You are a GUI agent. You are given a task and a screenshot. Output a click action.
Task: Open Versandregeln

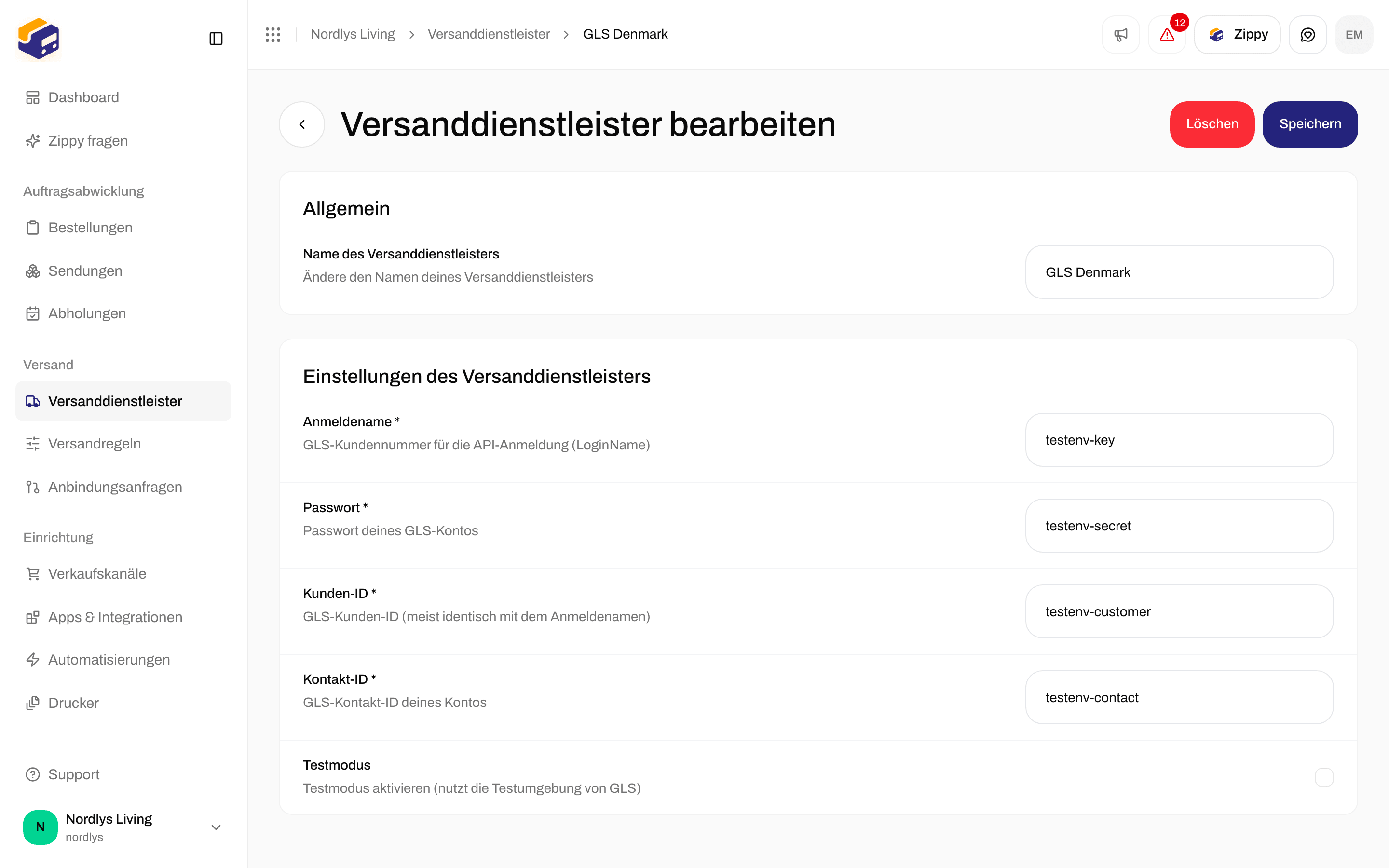click(123, 444)
